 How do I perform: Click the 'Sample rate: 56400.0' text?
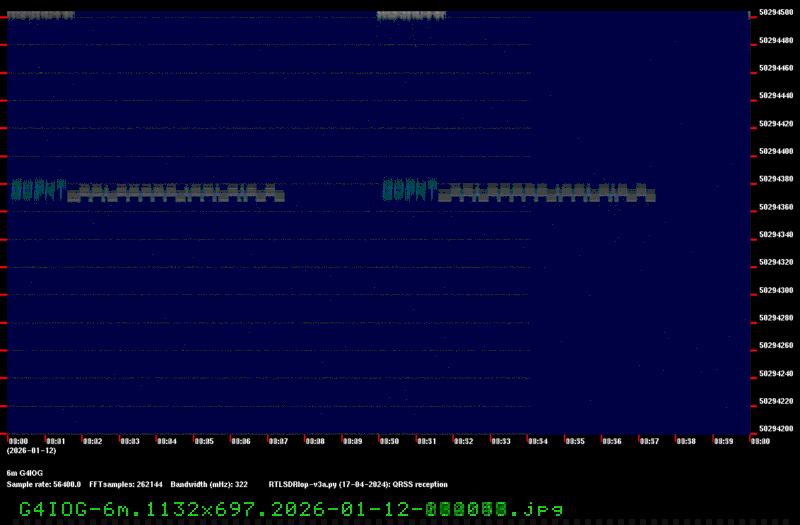43,484
